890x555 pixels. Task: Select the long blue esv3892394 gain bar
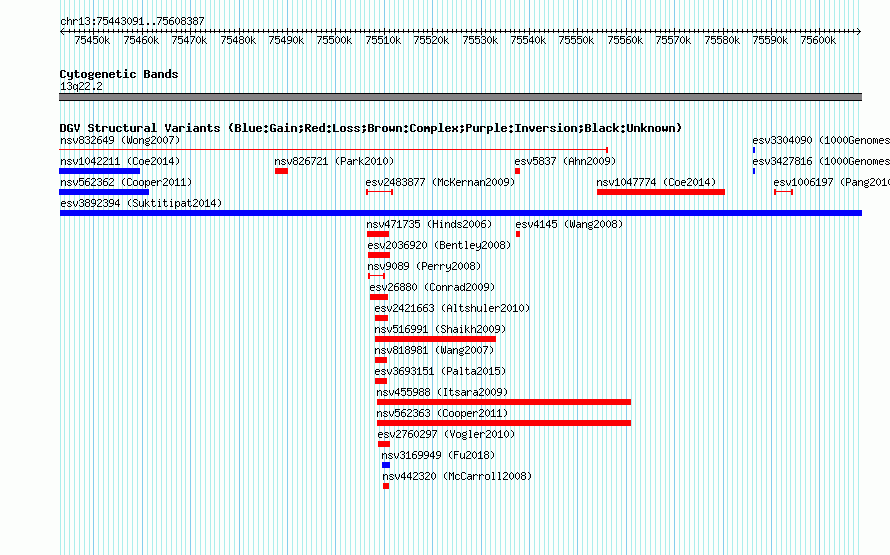coord(461,213)
